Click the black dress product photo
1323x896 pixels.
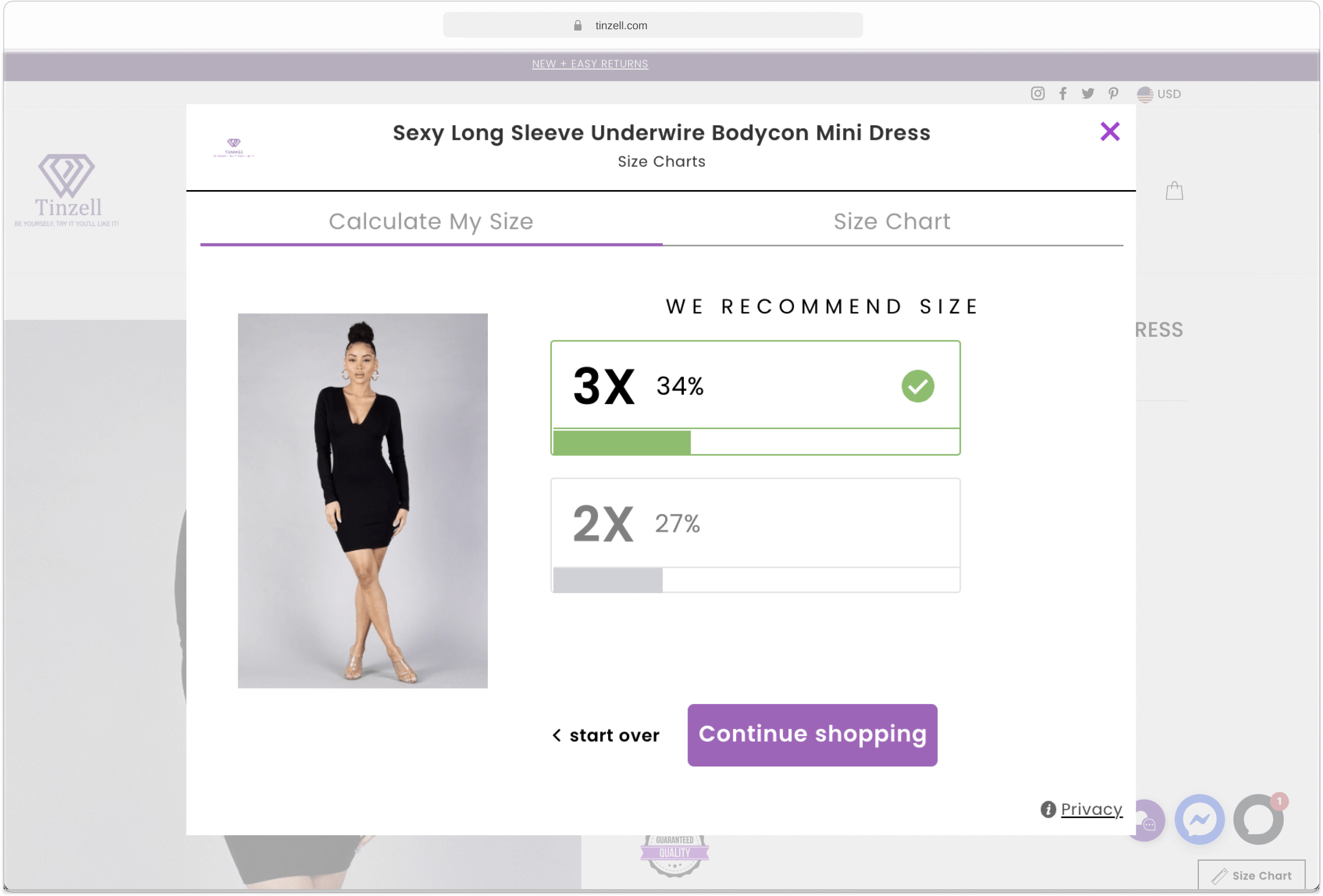click(x=363, y=501)
